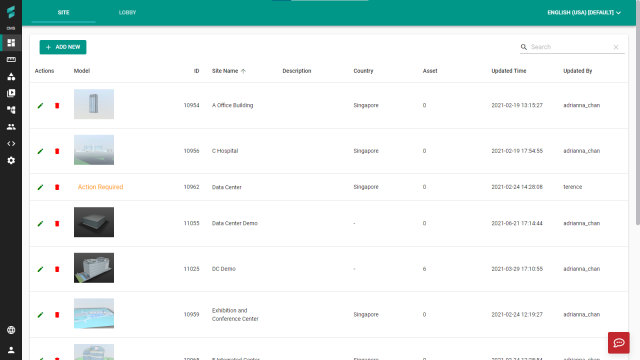Image resolution: width=640 pixels, height=360 pixels.
Task: Edit the Data Center Demo site
Action: [x=40, y=224]
